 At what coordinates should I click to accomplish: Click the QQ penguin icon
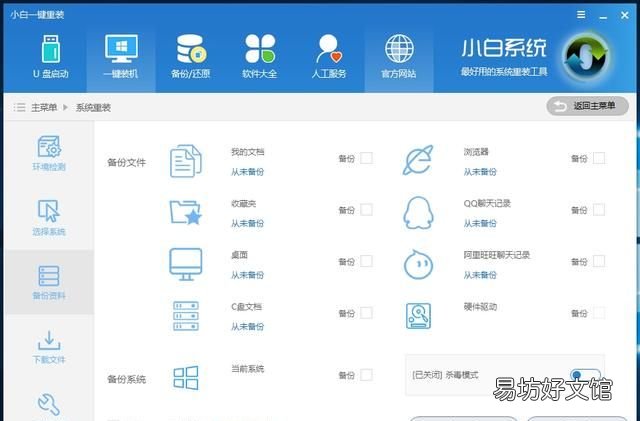click(418, 213)
